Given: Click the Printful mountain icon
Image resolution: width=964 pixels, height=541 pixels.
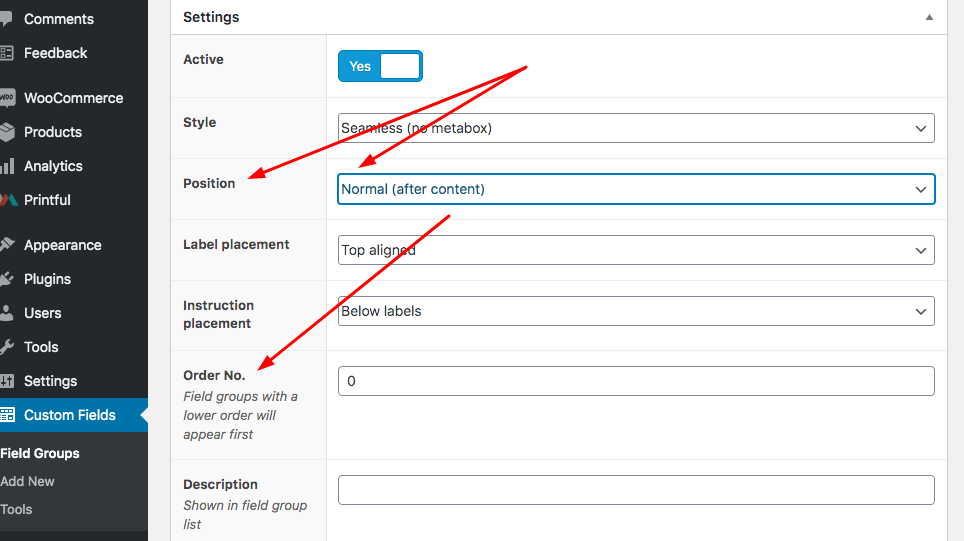Looking at the screenshot, I should pos(6,200).
